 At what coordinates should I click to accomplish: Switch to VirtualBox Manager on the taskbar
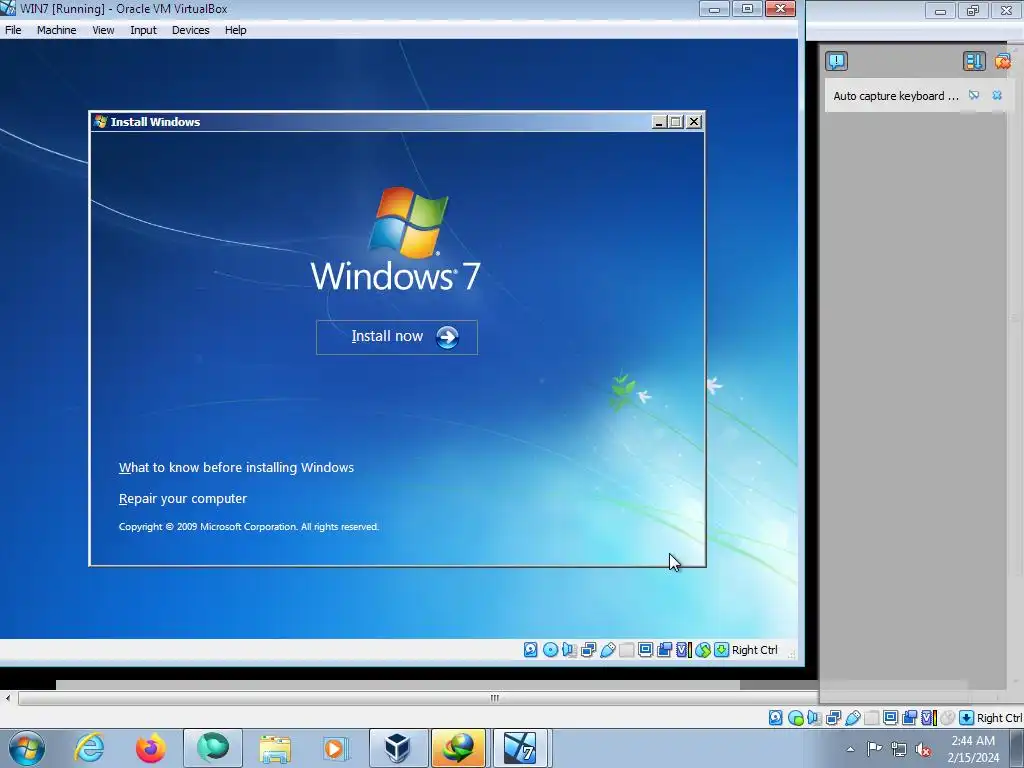pyautogui.click(x=398, y=748)
